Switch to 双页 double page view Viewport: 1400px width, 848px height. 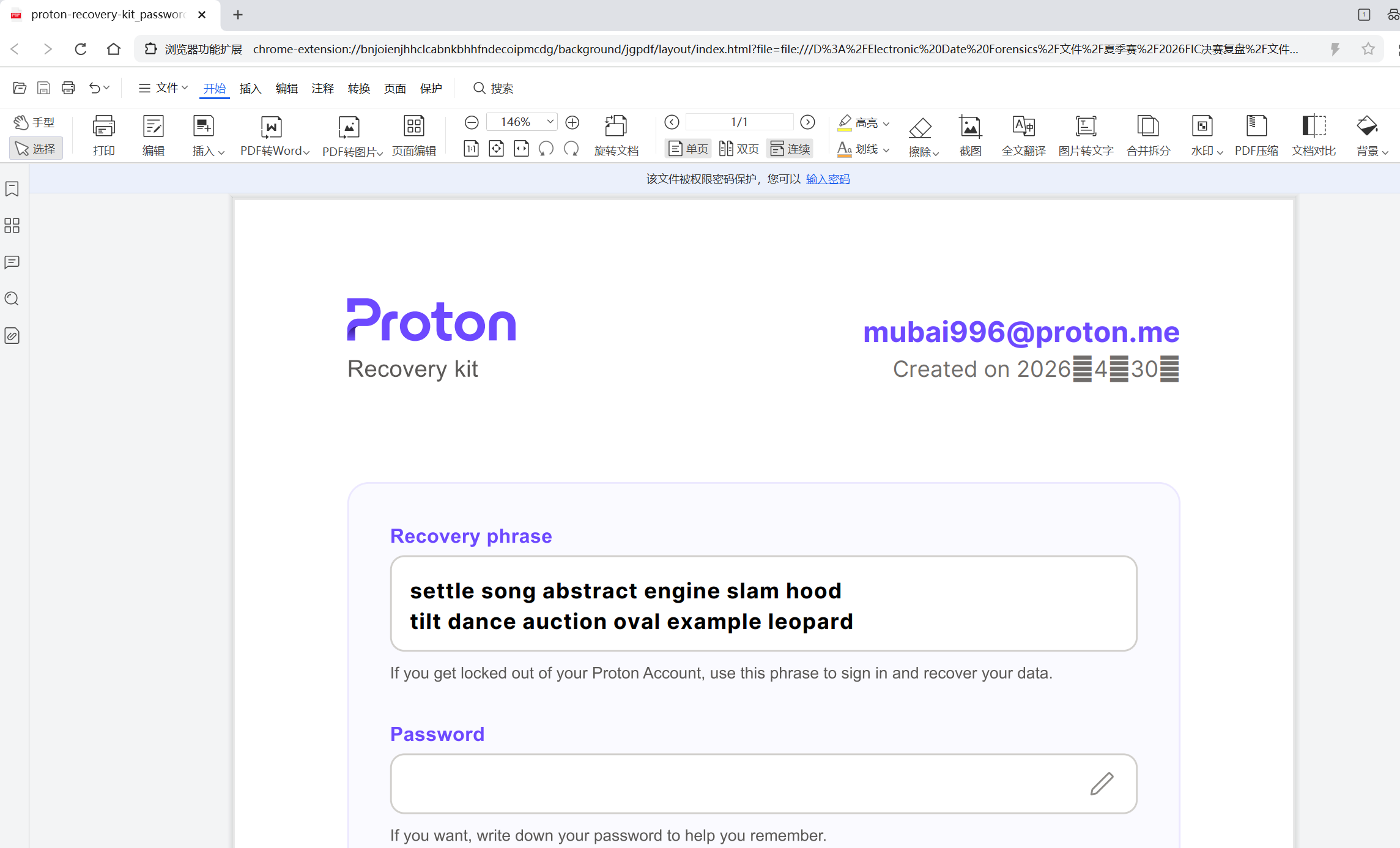click(x=739, y=149)
